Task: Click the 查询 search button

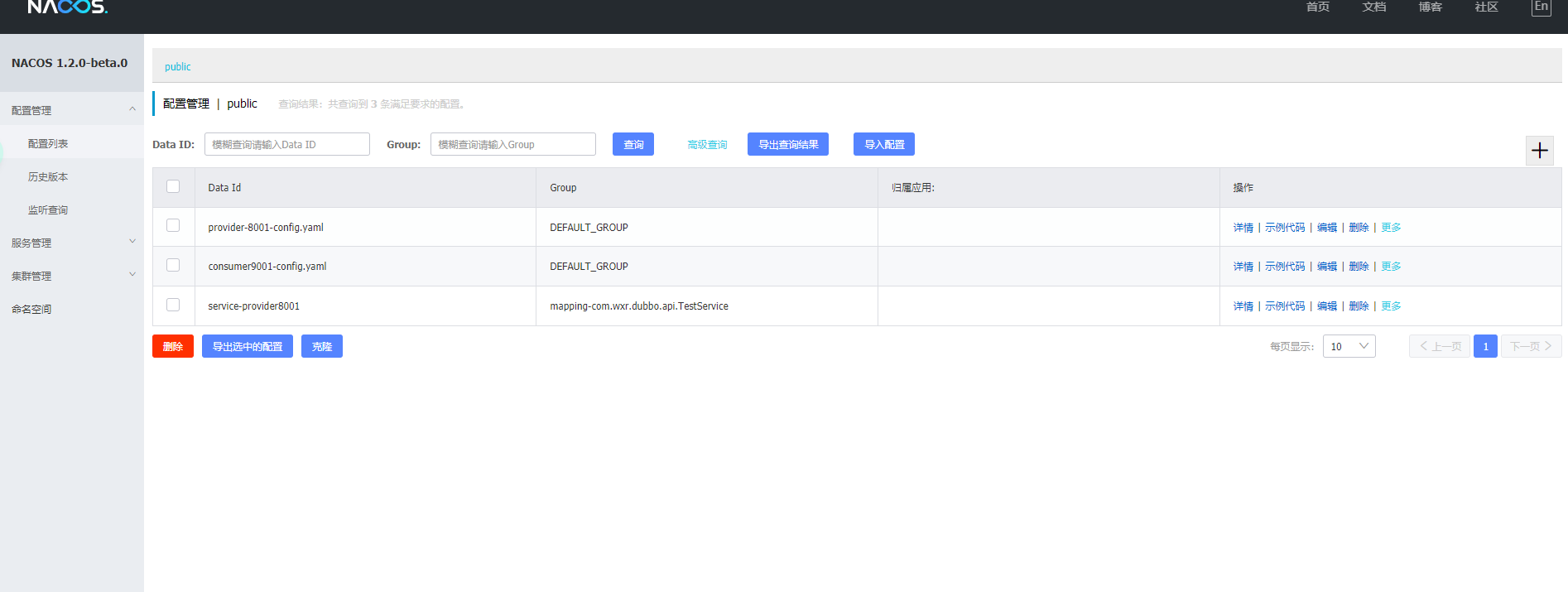Action: (633, 144)
